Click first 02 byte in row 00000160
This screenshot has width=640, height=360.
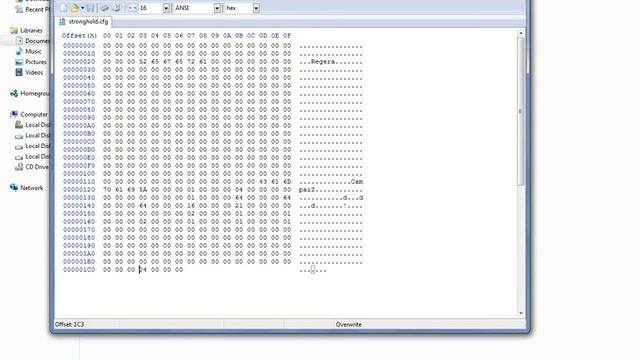(143, 222)
